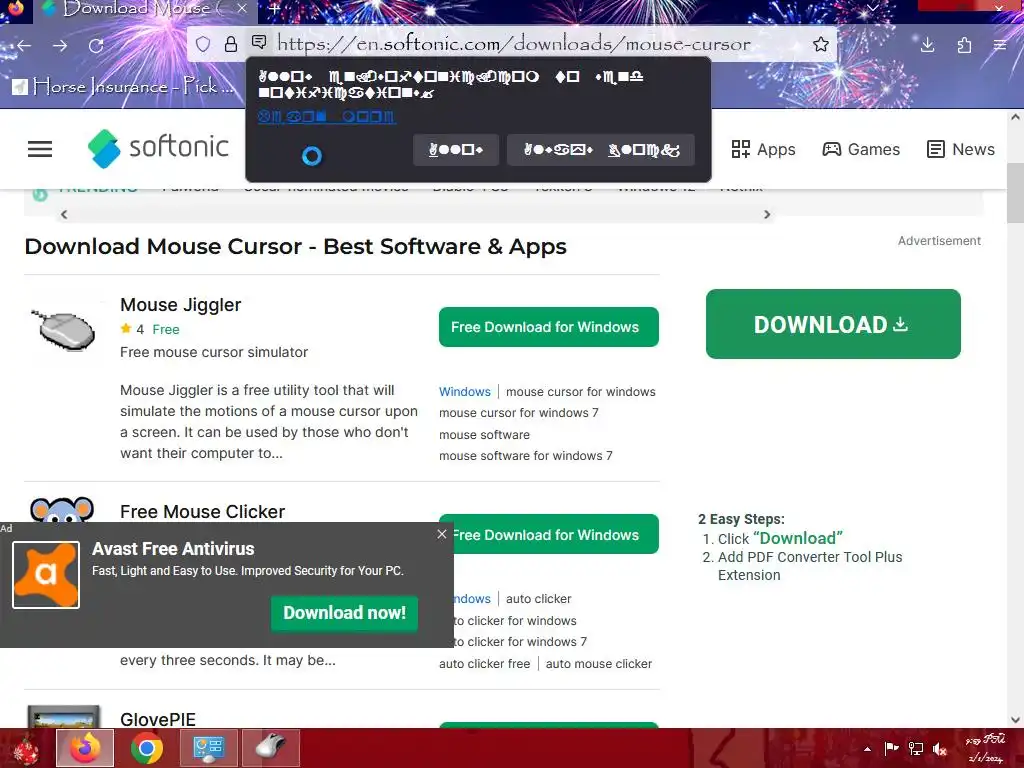This screenshot has width=1024, height=768.
Task: Click the permissions icon in address bar
Action: point(259,42)
